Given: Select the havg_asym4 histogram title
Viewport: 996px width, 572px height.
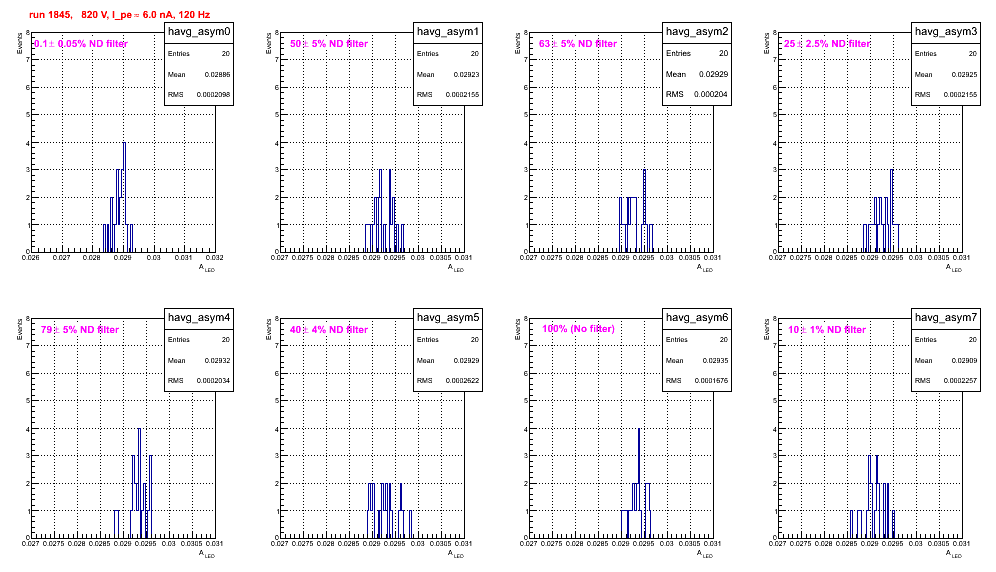Looking at the screenshot, I should coord(199,318).
